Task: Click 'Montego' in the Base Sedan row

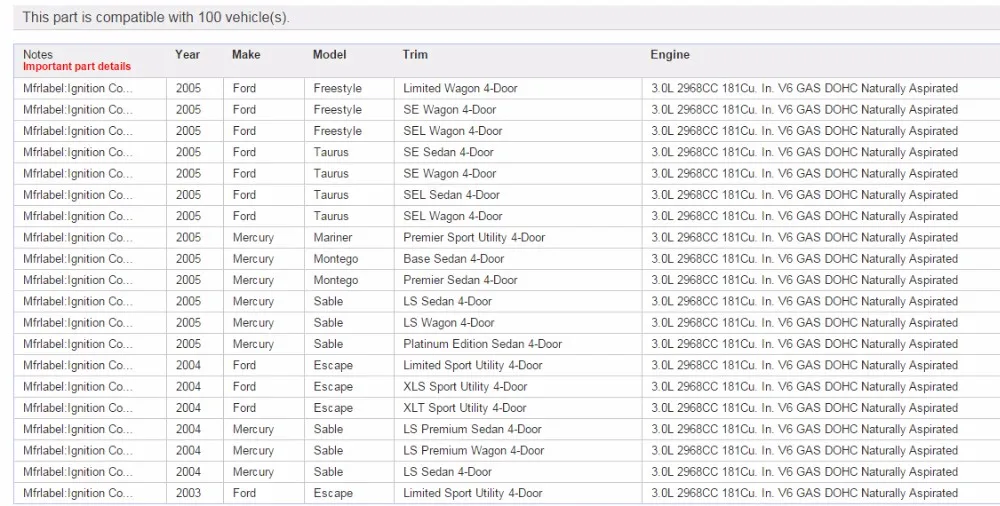Action: tap(335, 258)
